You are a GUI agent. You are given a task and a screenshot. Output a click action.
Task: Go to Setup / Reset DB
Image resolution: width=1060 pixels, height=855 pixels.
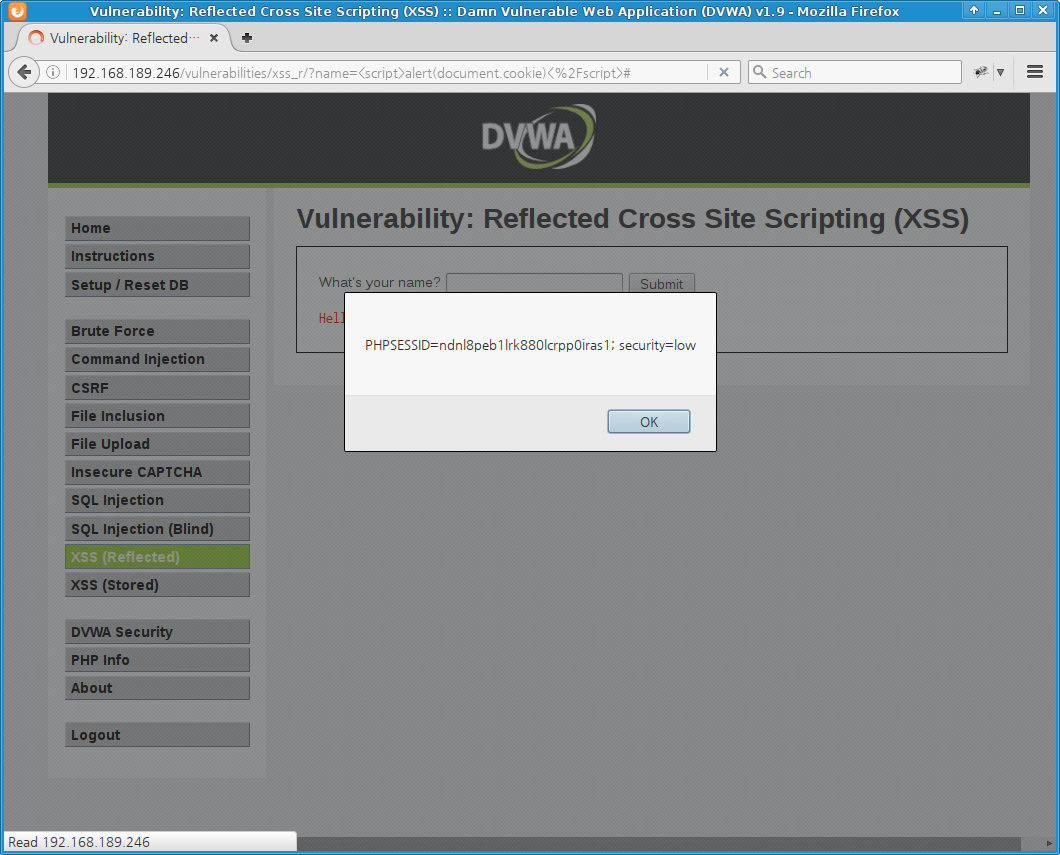pos(158,285)
